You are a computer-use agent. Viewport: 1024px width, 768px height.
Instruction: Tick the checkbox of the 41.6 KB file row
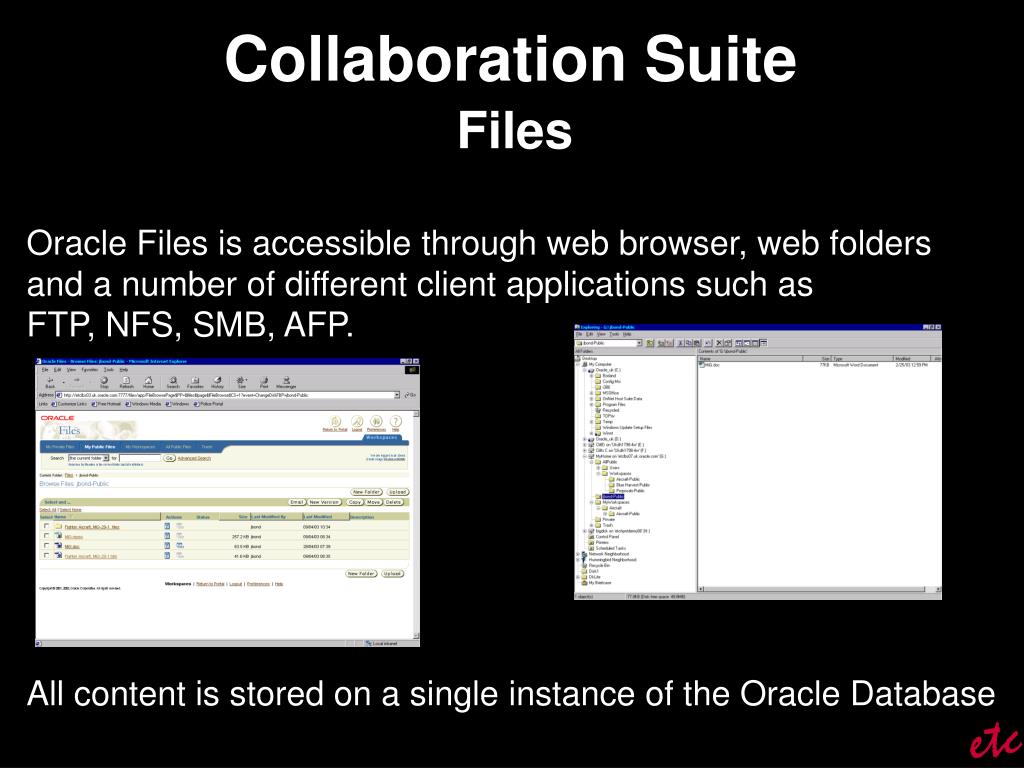pos(46,555)
